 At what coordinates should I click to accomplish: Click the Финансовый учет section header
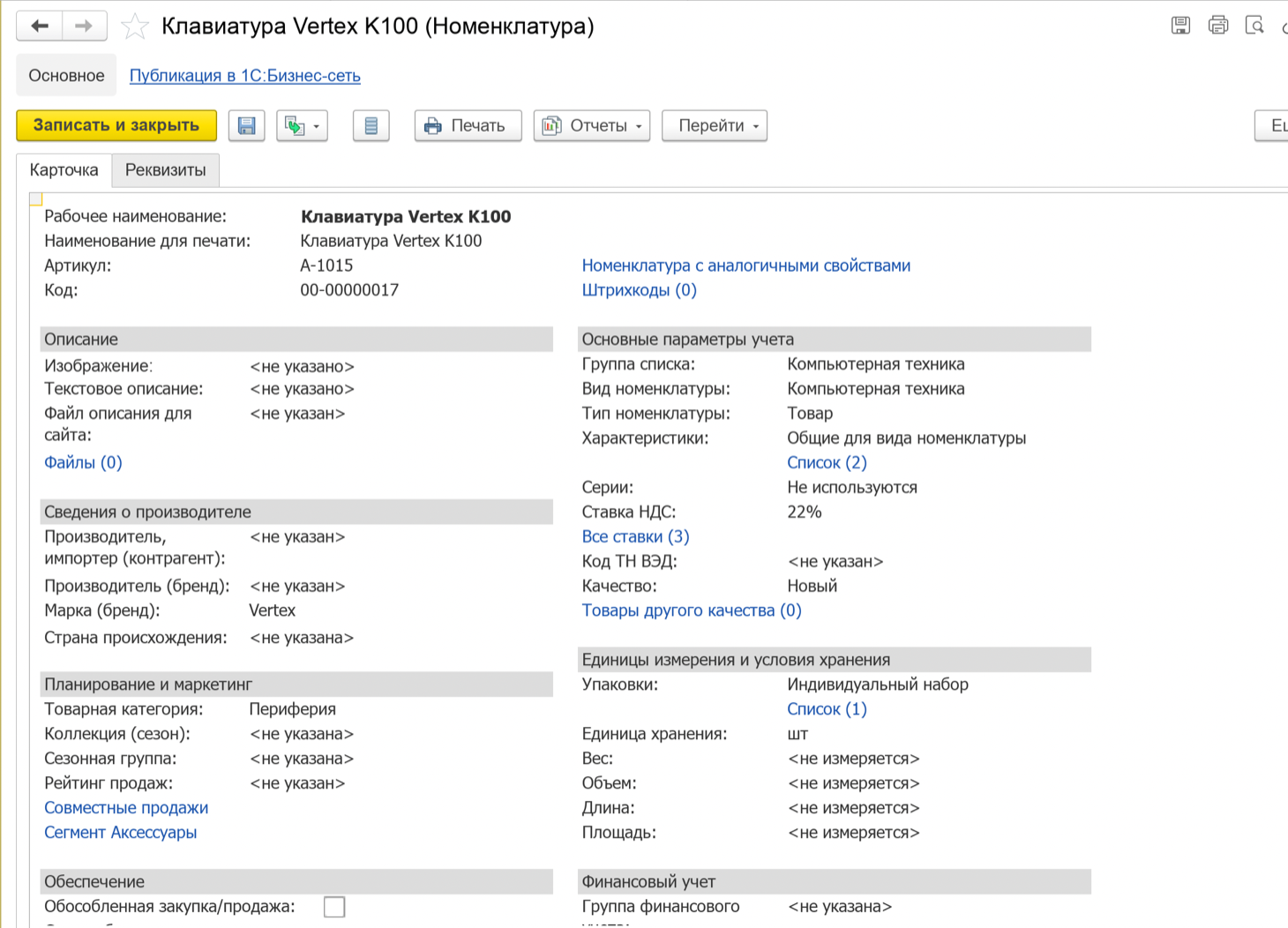pos(835,881)
